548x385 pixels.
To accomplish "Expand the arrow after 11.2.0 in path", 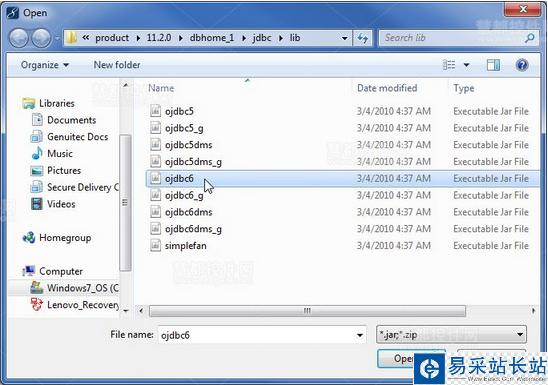I will [180, 38].
